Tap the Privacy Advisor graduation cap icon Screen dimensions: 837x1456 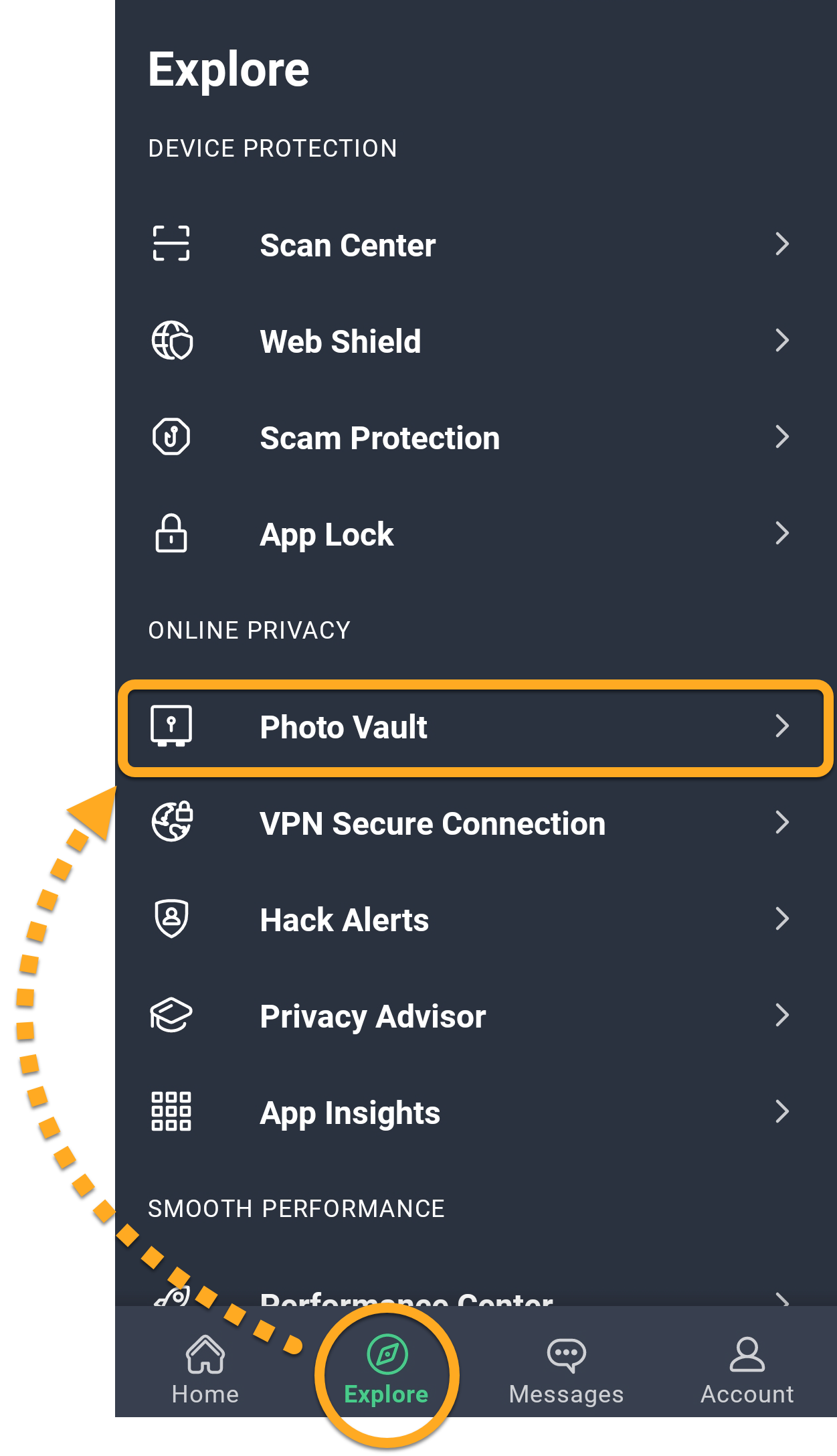tap(171, 1015)
